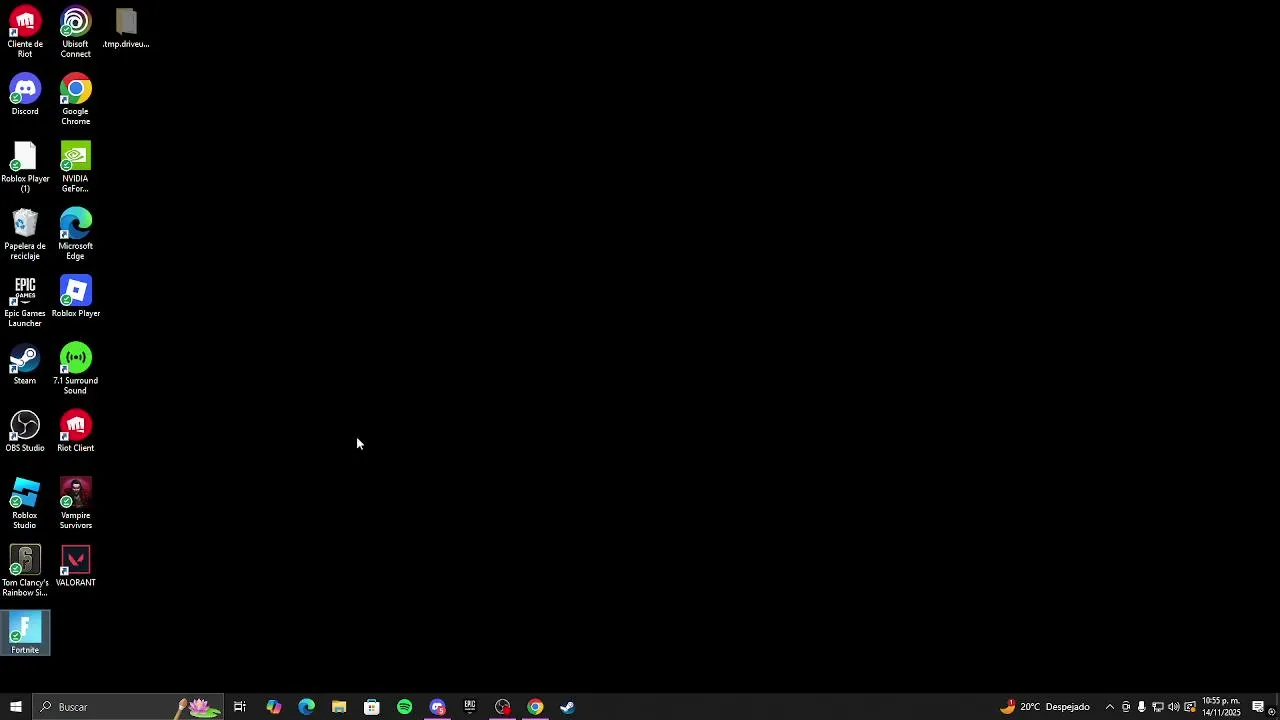Image resolution: width=1280 pixels, height=720 pixels.
Task: Select Tom Clancy's Rainbow Six icon
Action: point(25,570)
